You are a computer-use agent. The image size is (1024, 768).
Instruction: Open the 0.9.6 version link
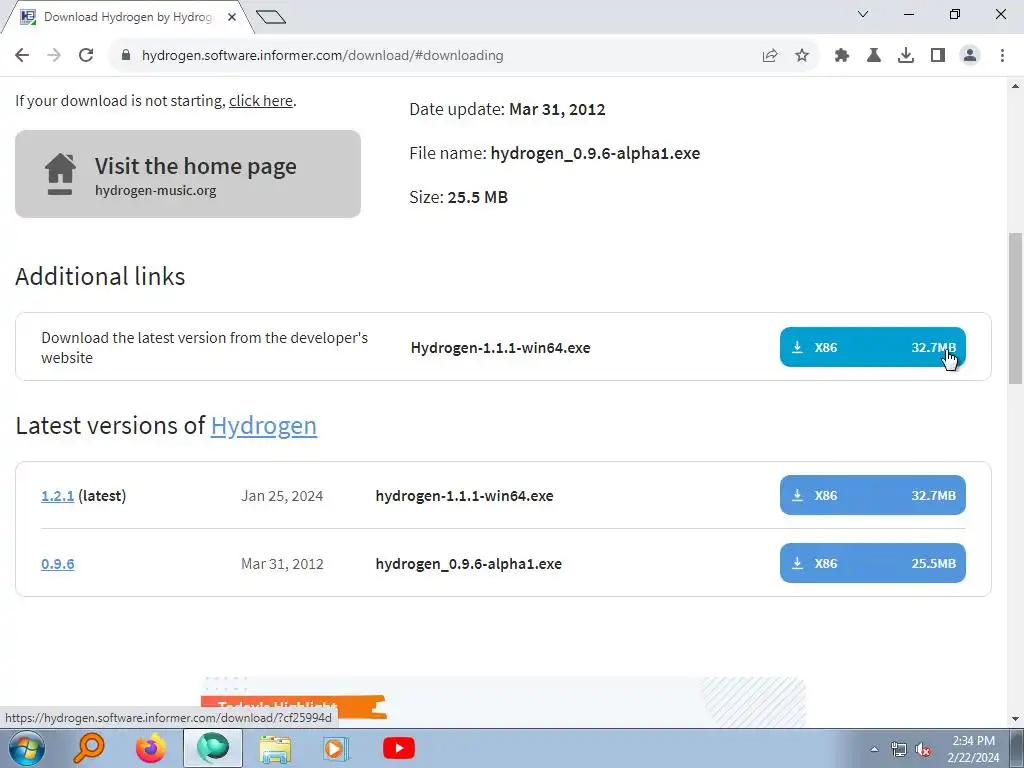coord(57,564)
